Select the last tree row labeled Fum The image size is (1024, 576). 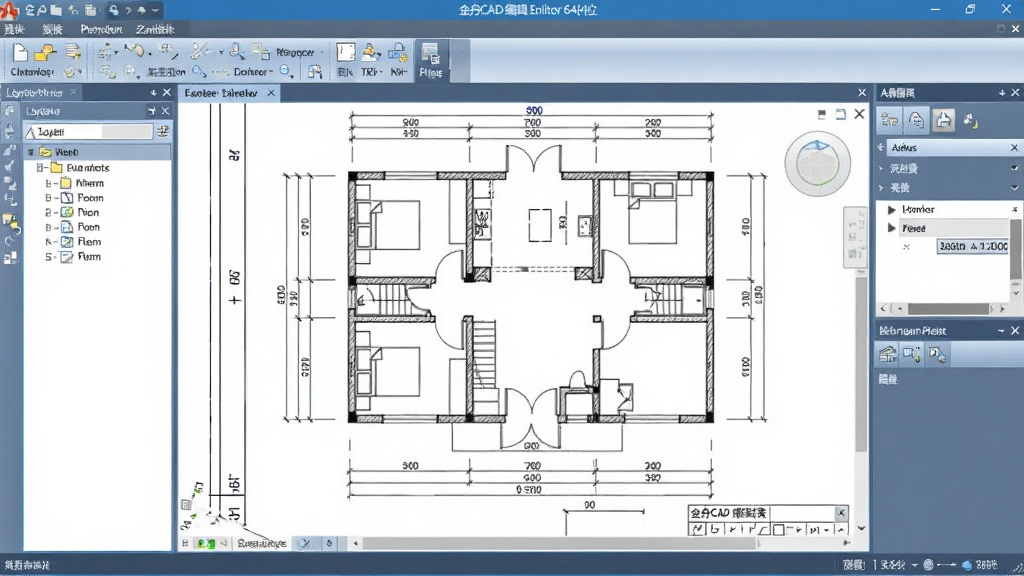click(x=89, y=257)
